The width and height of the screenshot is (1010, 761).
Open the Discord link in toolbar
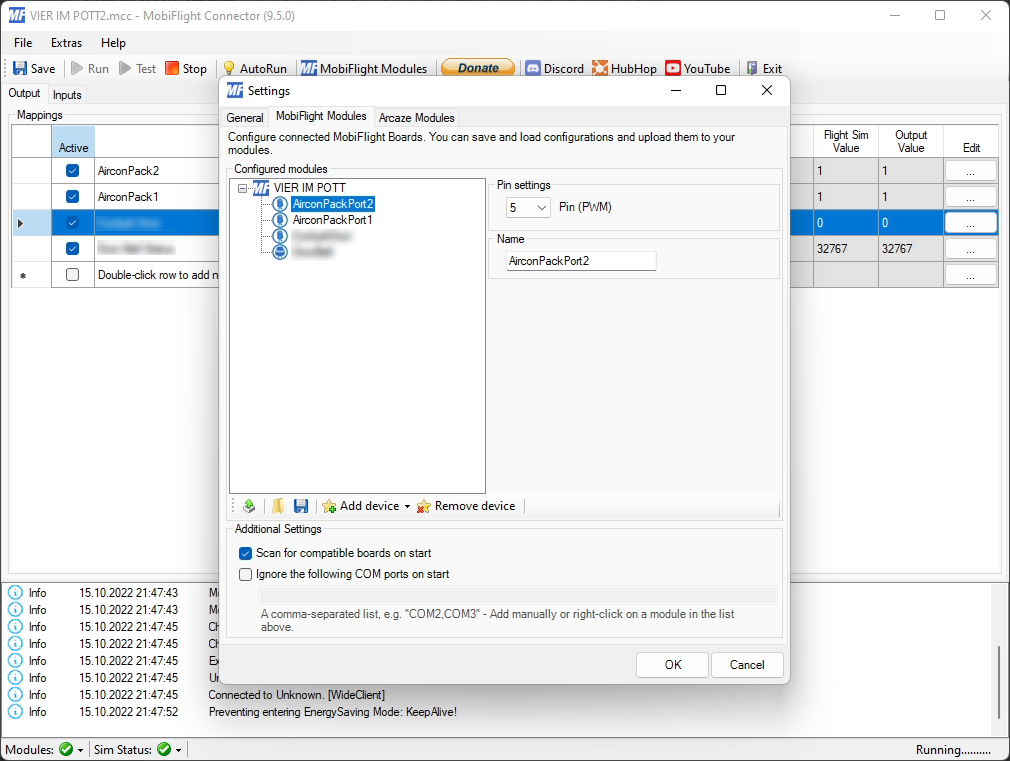554,69
